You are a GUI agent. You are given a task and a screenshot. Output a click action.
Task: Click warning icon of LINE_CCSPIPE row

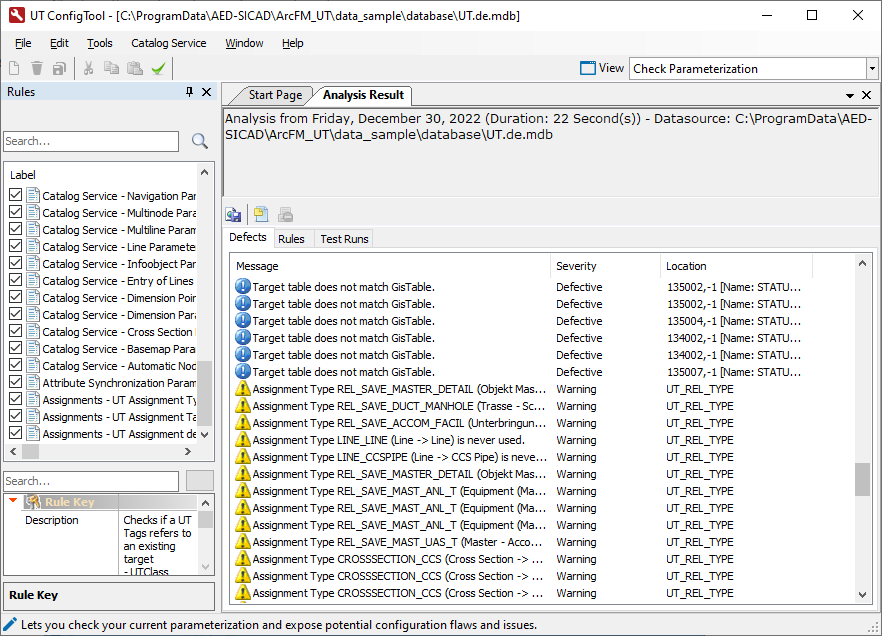coord(242,457)
